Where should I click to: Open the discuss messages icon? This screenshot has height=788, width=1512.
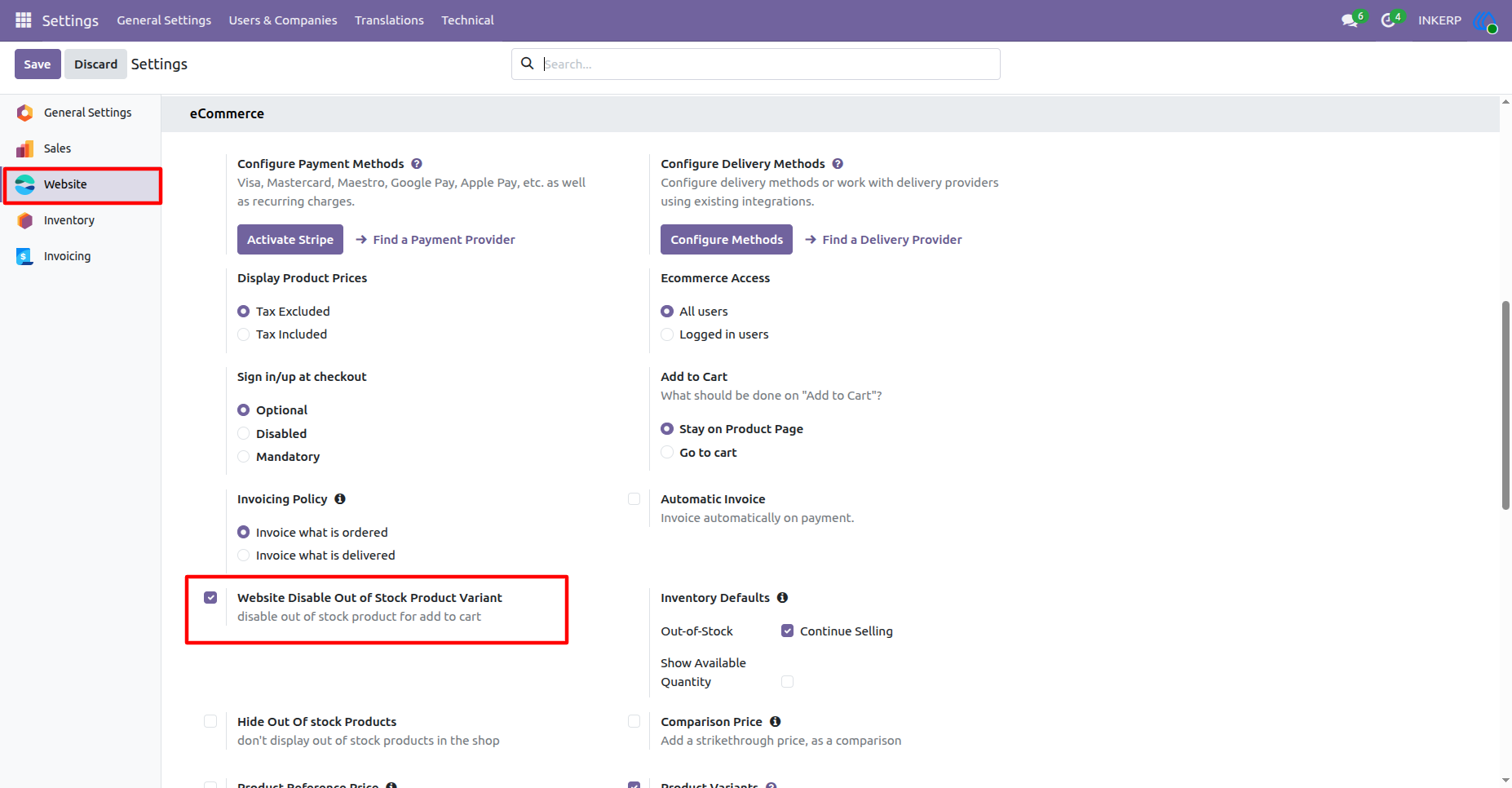pos(1350,20)
